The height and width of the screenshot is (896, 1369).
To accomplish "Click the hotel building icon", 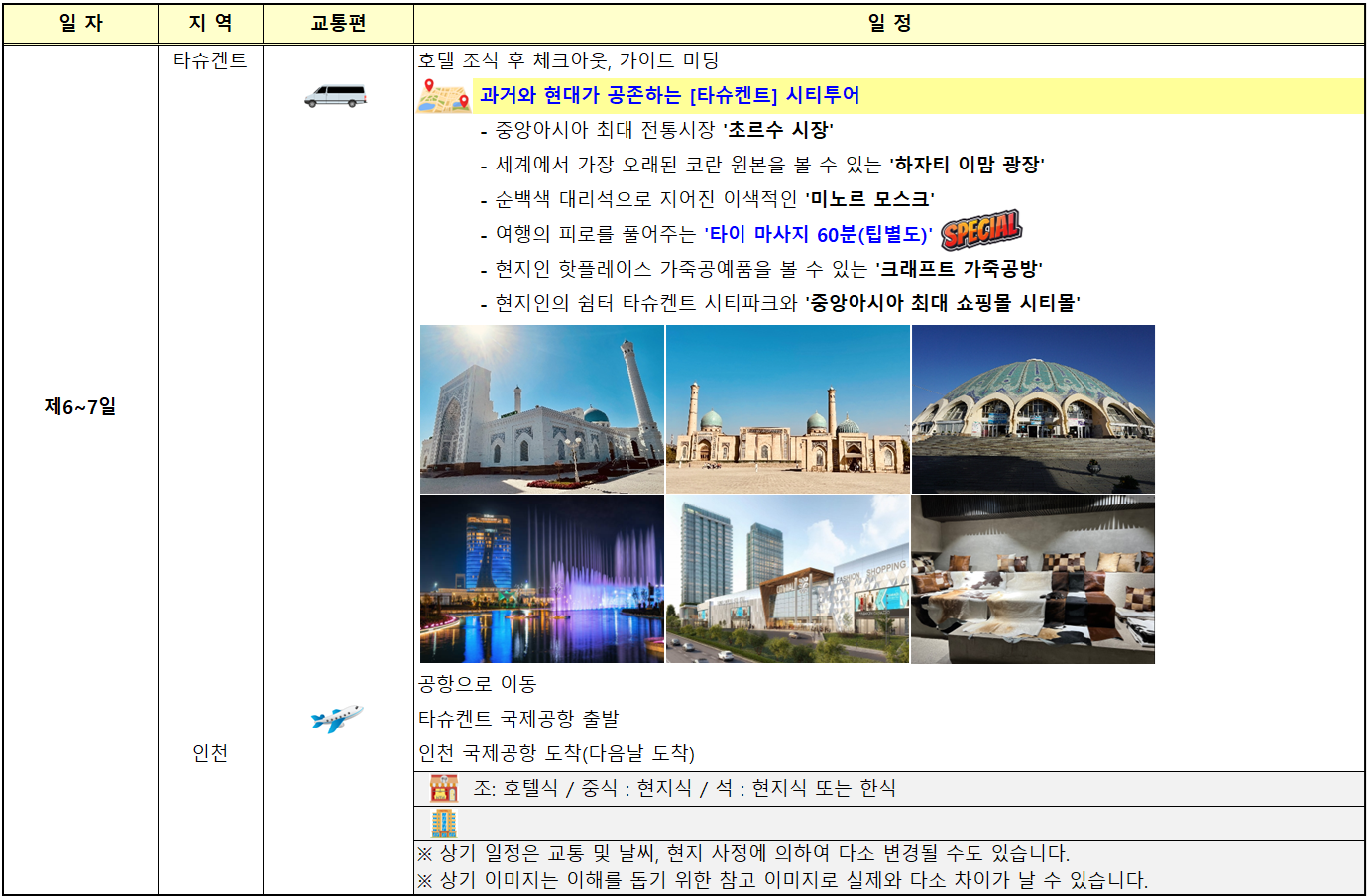I will coord(444,823).
